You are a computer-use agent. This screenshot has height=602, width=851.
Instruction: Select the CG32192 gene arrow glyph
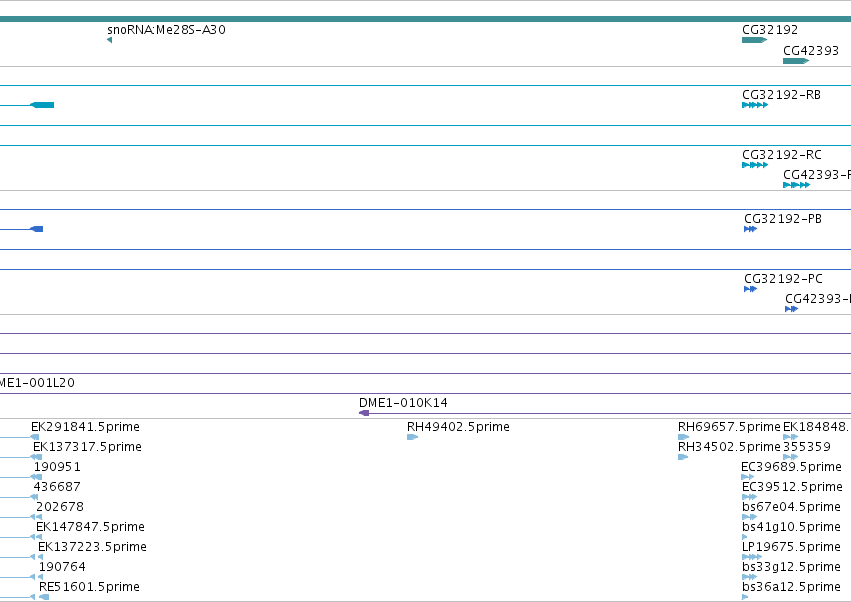(754, 40)
